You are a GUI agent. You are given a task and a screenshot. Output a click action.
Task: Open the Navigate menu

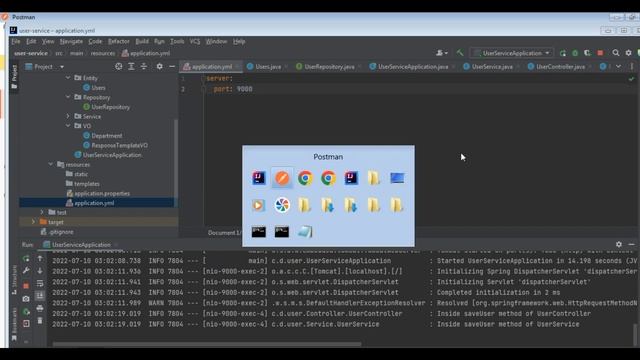(x=71, y=41)
